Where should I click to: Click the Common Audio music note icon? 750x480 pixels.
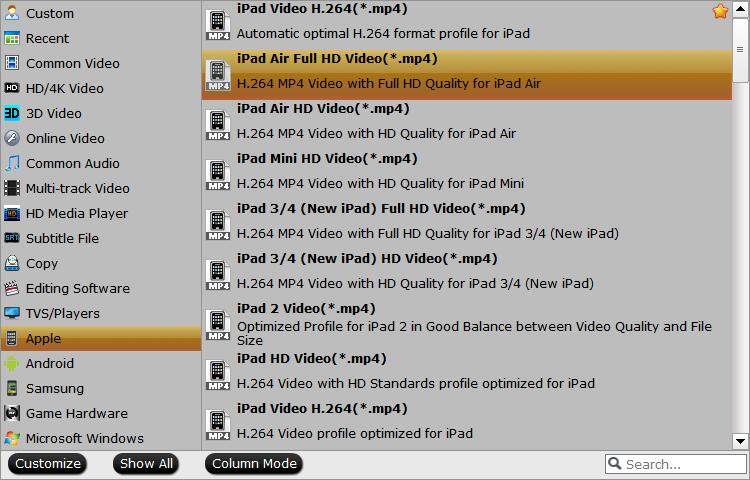click(12, 163)
